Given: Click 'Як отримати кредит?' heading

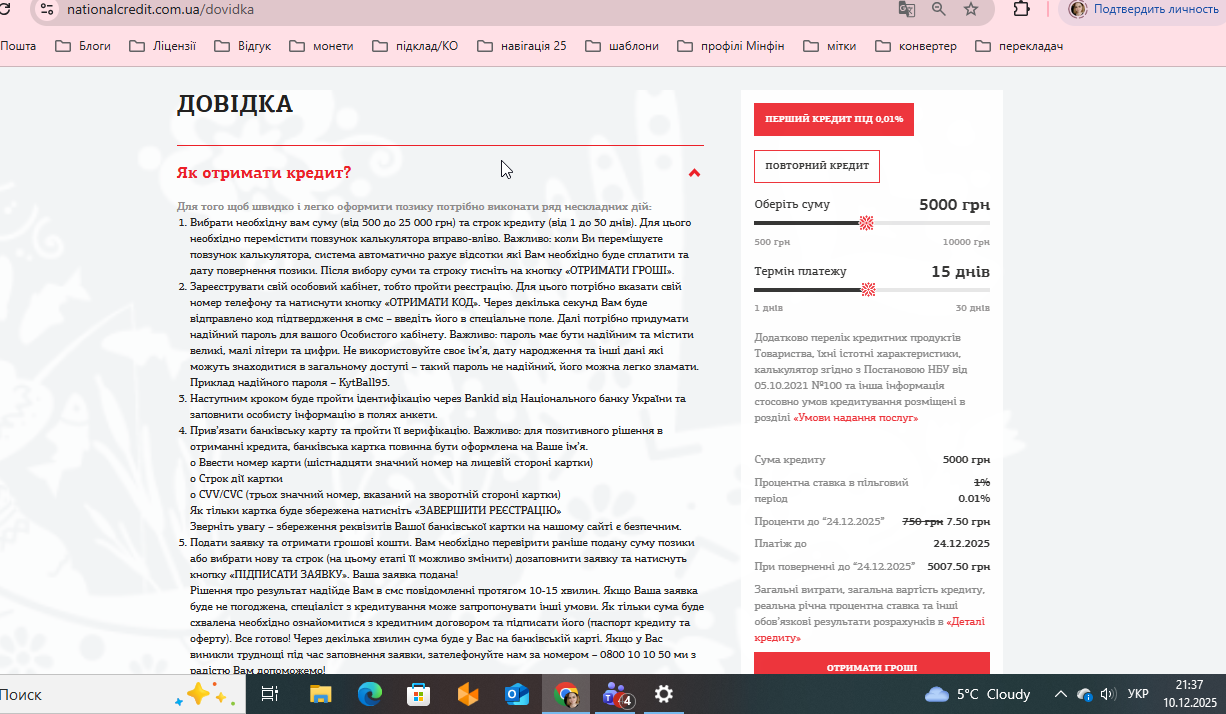Looking at the screenshot, I should [264, 173].
